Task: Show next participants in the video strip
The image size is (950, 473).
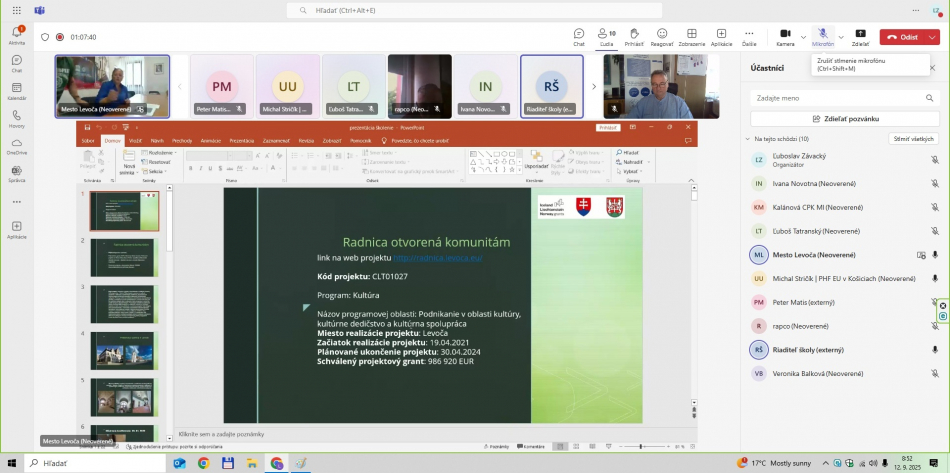Action: pyautogui.click(x=593, y=86)
